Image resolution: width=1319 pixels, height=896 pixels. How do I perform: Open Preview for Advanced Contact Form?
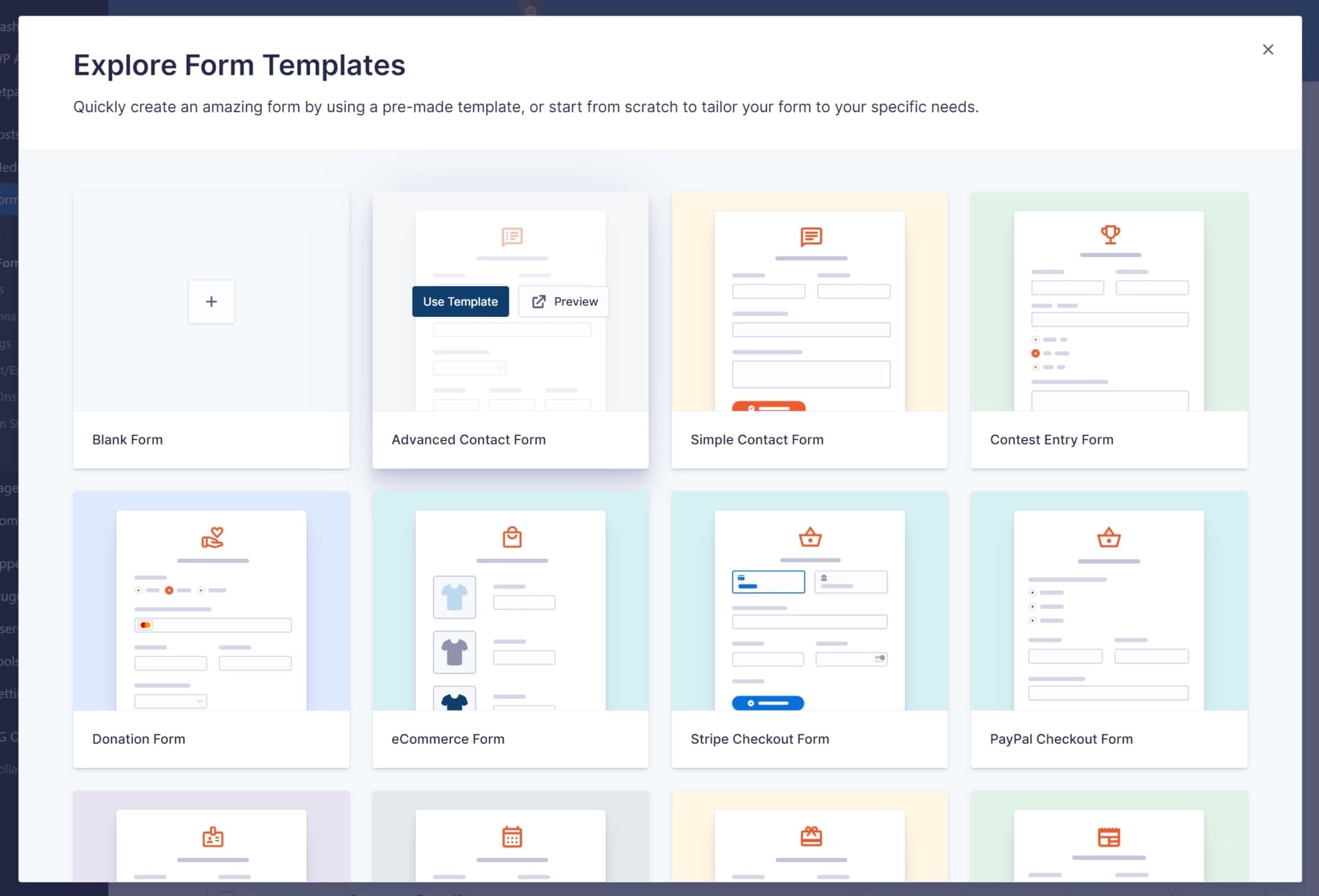pyautogui.click(x=563, y=301)
